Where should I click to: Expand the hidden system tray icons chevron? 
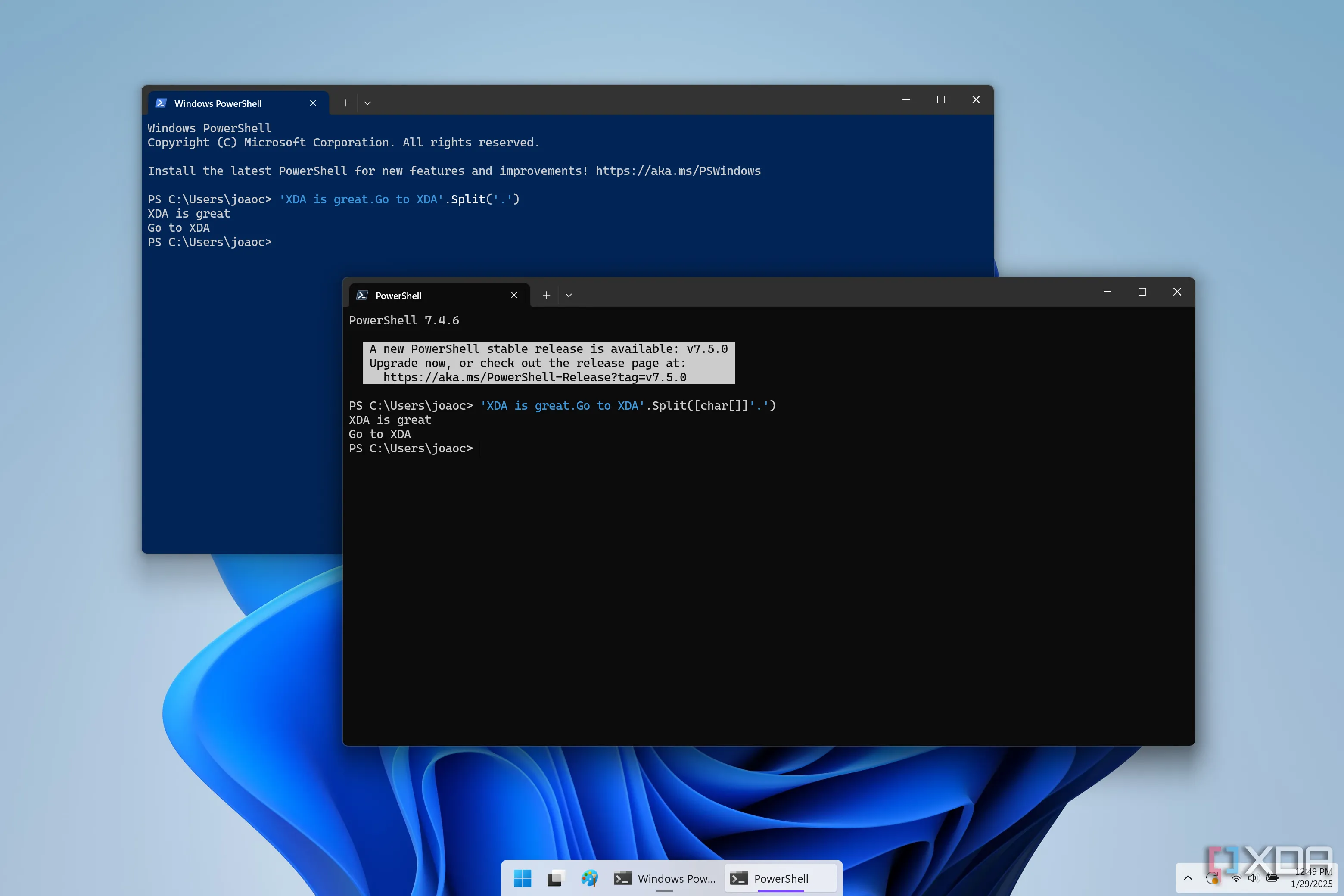tap(1188, 878)
